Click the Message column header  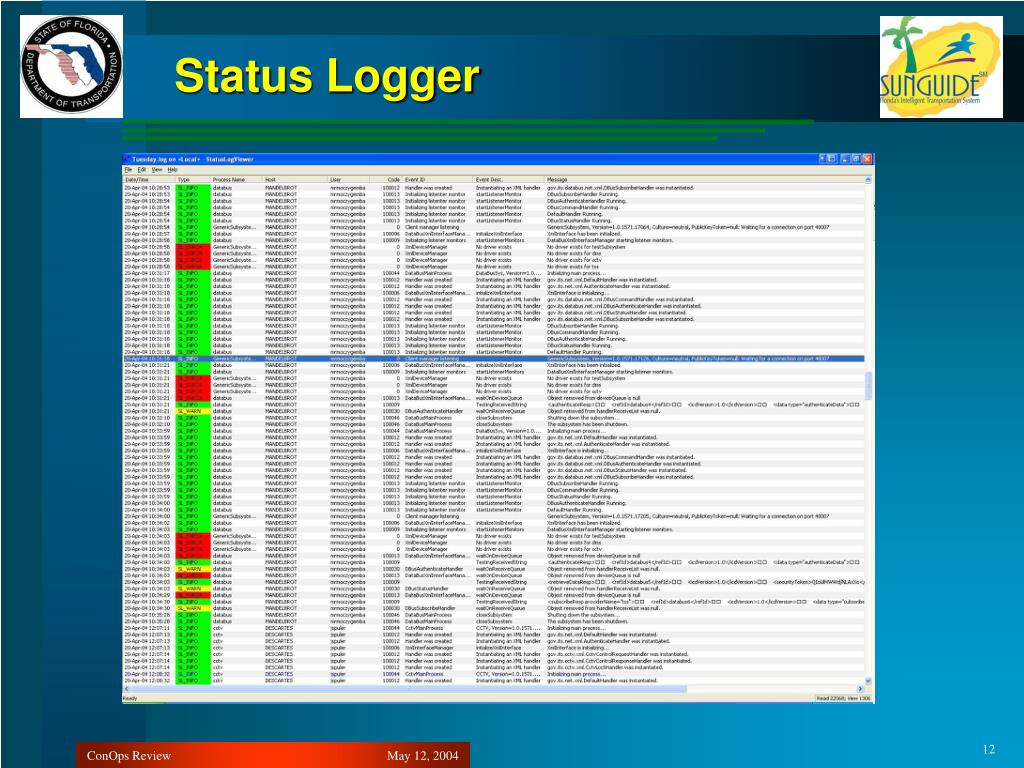pos(705,180)
